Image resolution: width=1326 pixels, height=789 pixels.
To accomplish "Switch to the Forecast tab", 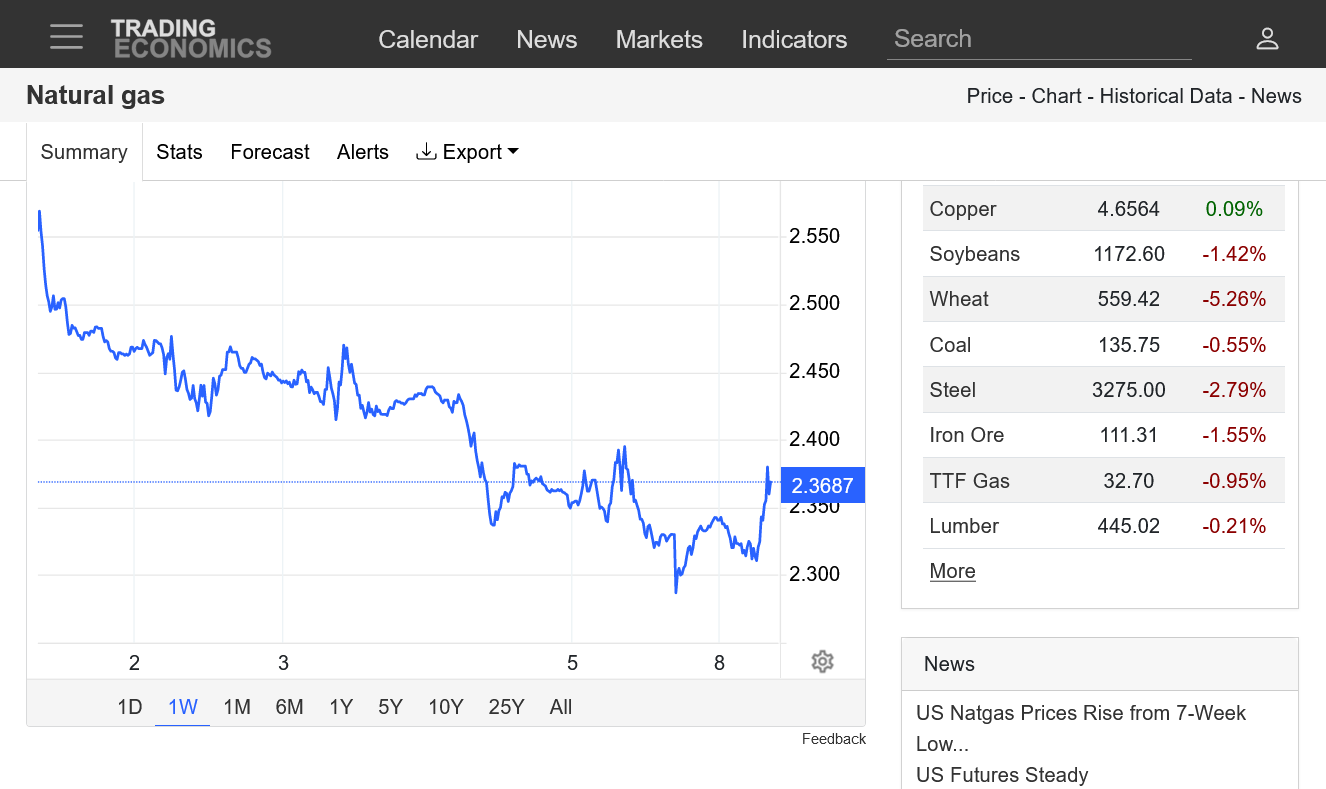I will (270, 152).
